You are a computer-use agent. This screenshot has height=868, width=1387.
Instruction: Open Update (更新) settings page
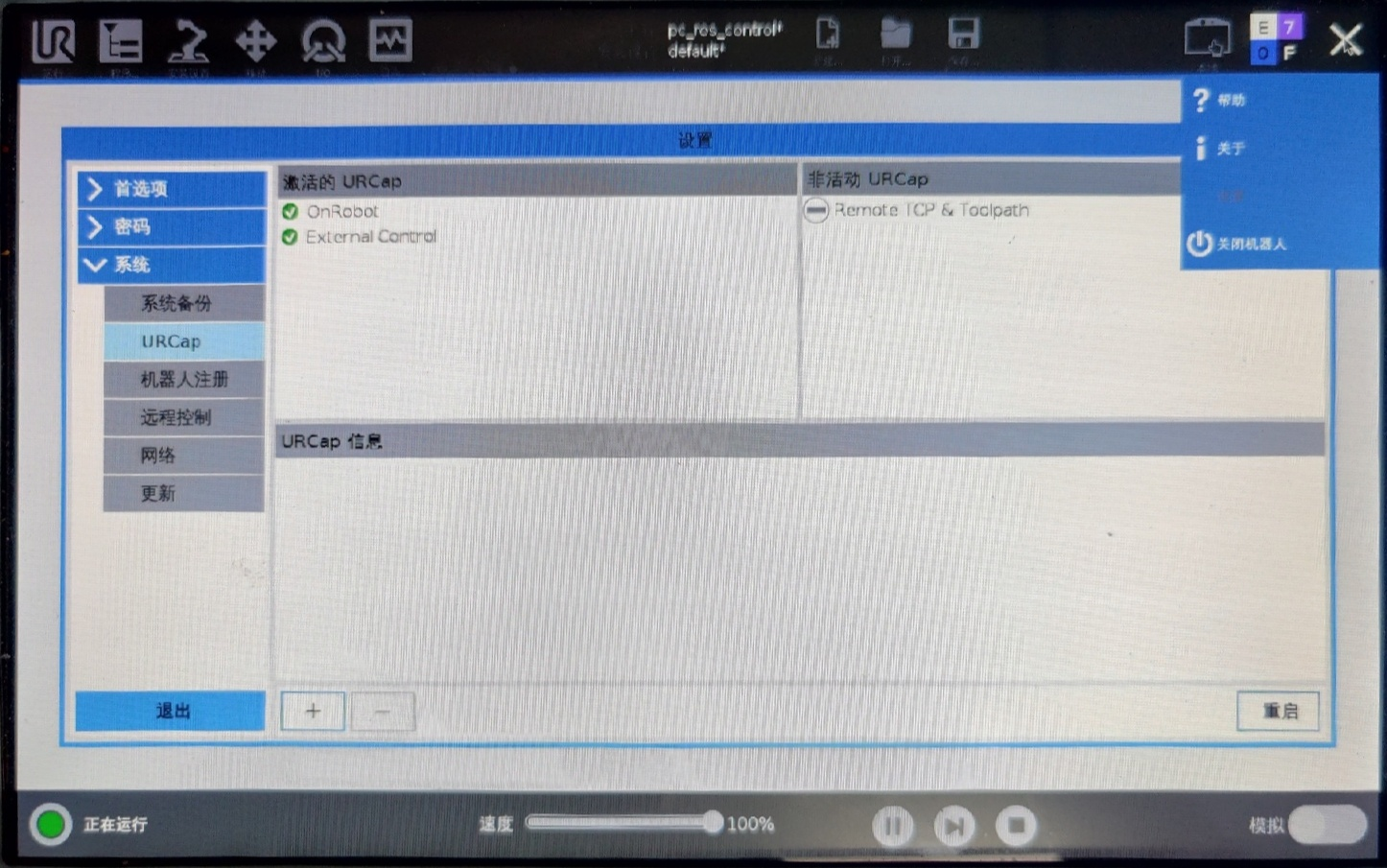[184, 493]
